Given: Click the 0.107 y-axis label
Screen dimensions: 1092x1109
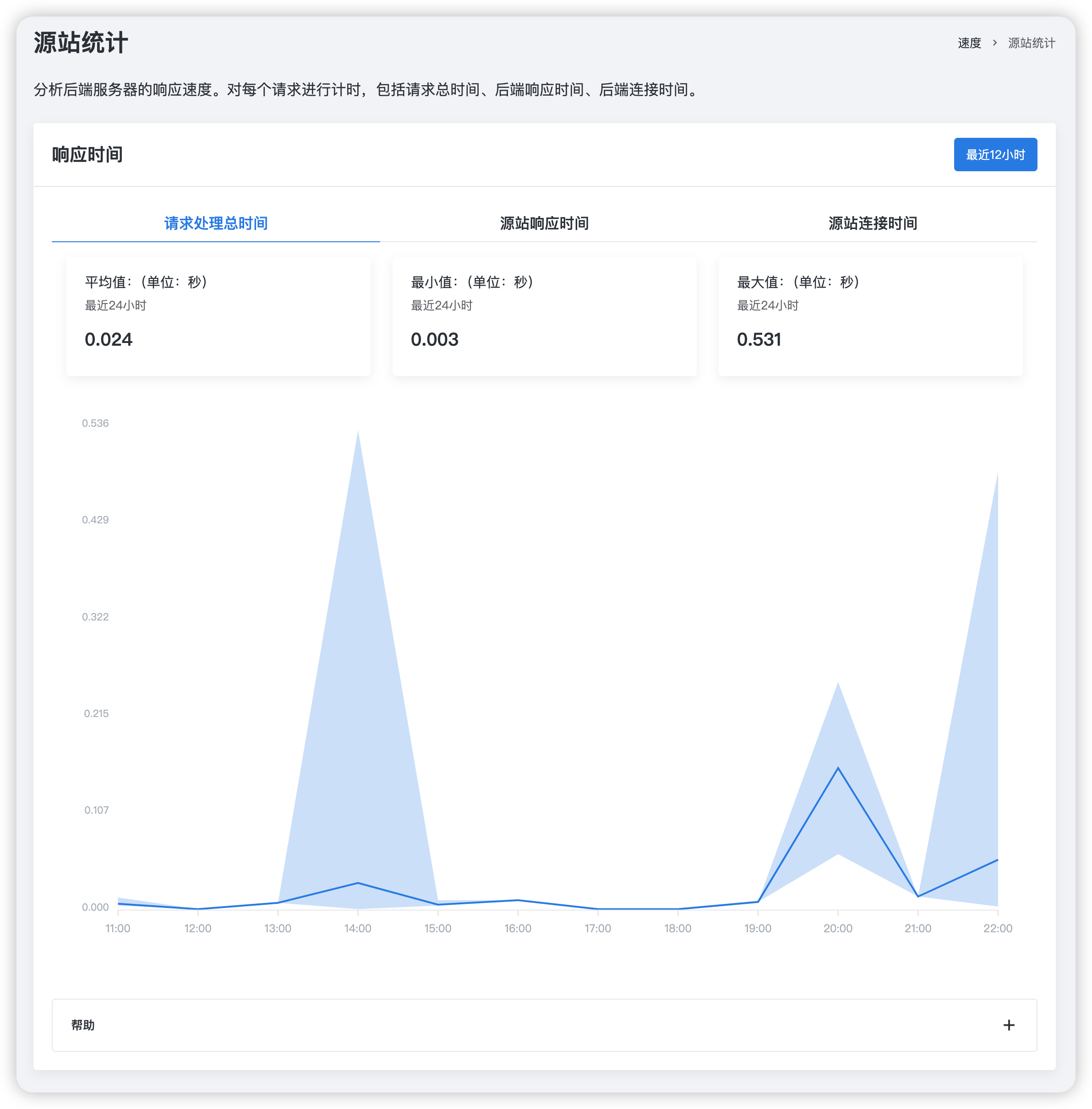Looking at the screenshot, I should click(96, 810).
